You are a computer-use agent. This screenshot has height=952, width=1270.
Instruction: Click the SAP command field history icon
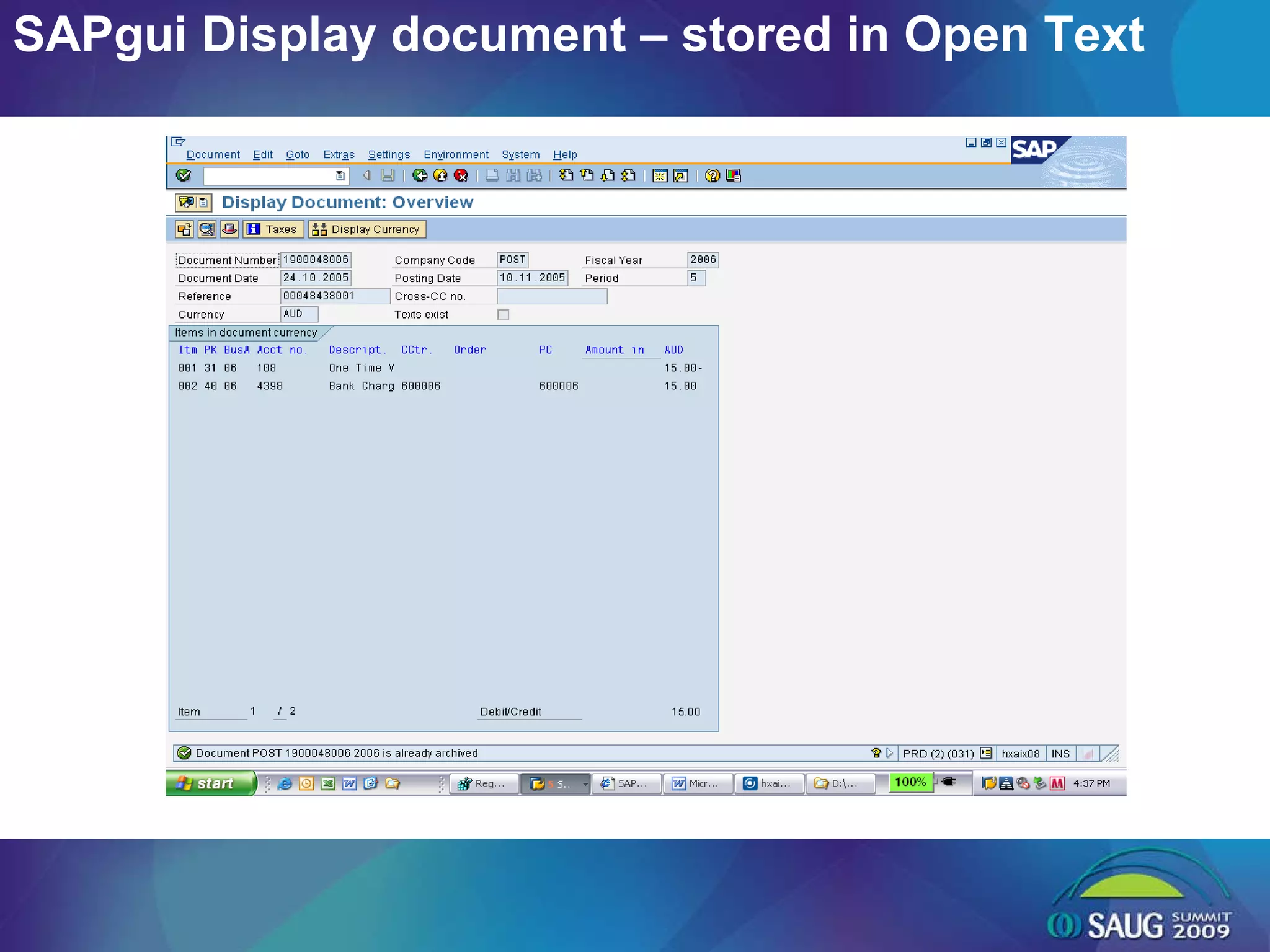coord(340,176)
